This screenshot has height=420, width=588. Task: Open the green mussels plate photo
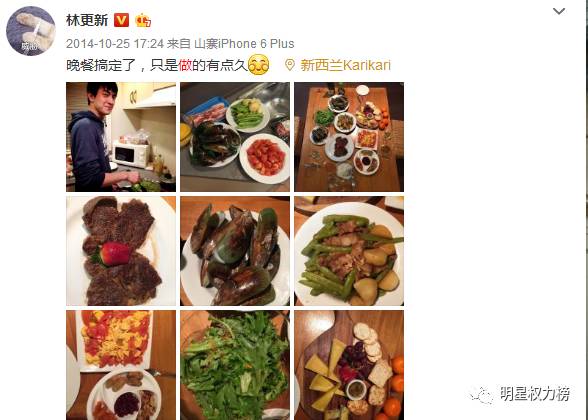click(x=235, y=251)
